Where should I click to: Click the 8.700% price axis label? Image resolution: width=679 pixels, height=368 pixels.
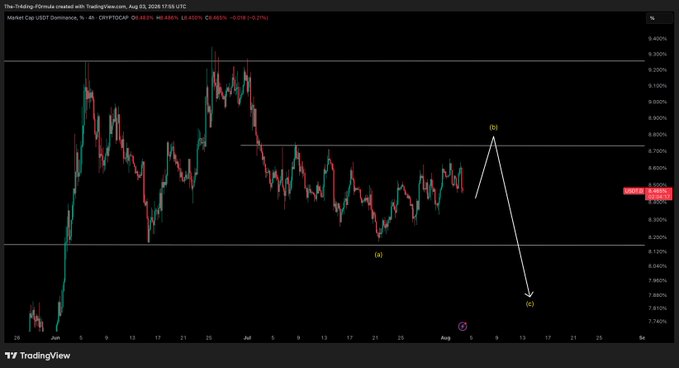[x=657, y=151]
